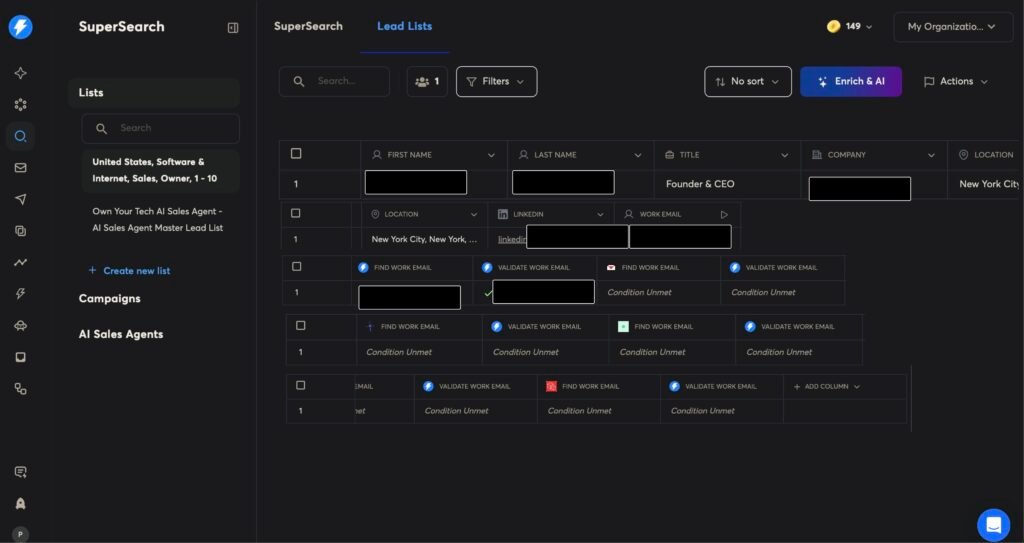Tick the checkbox in row with envelope-icon FIND WORK EMAIL

[x=296, y=267]
